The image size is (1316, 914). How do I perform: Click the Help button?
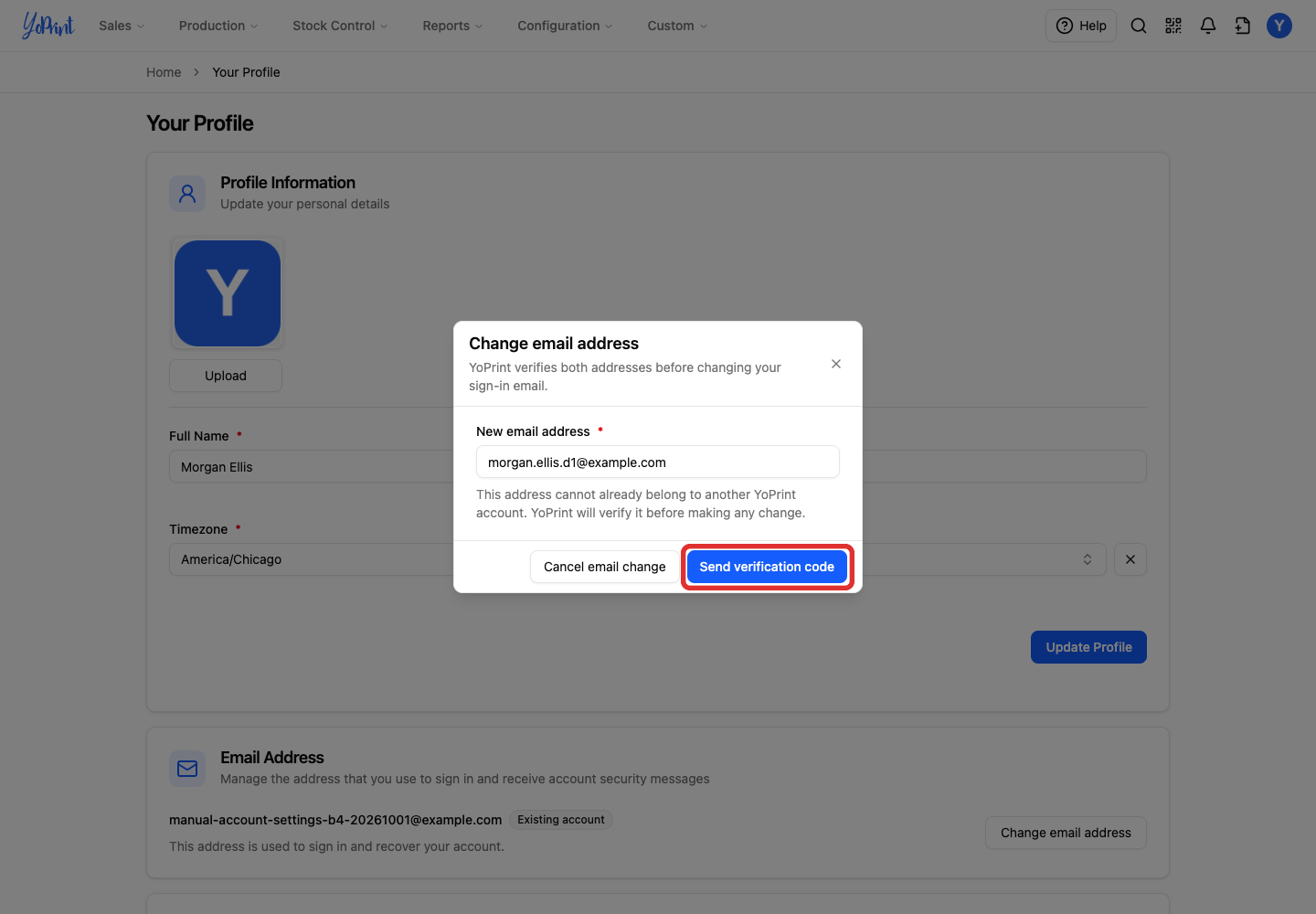click(x=1081, y=26)
